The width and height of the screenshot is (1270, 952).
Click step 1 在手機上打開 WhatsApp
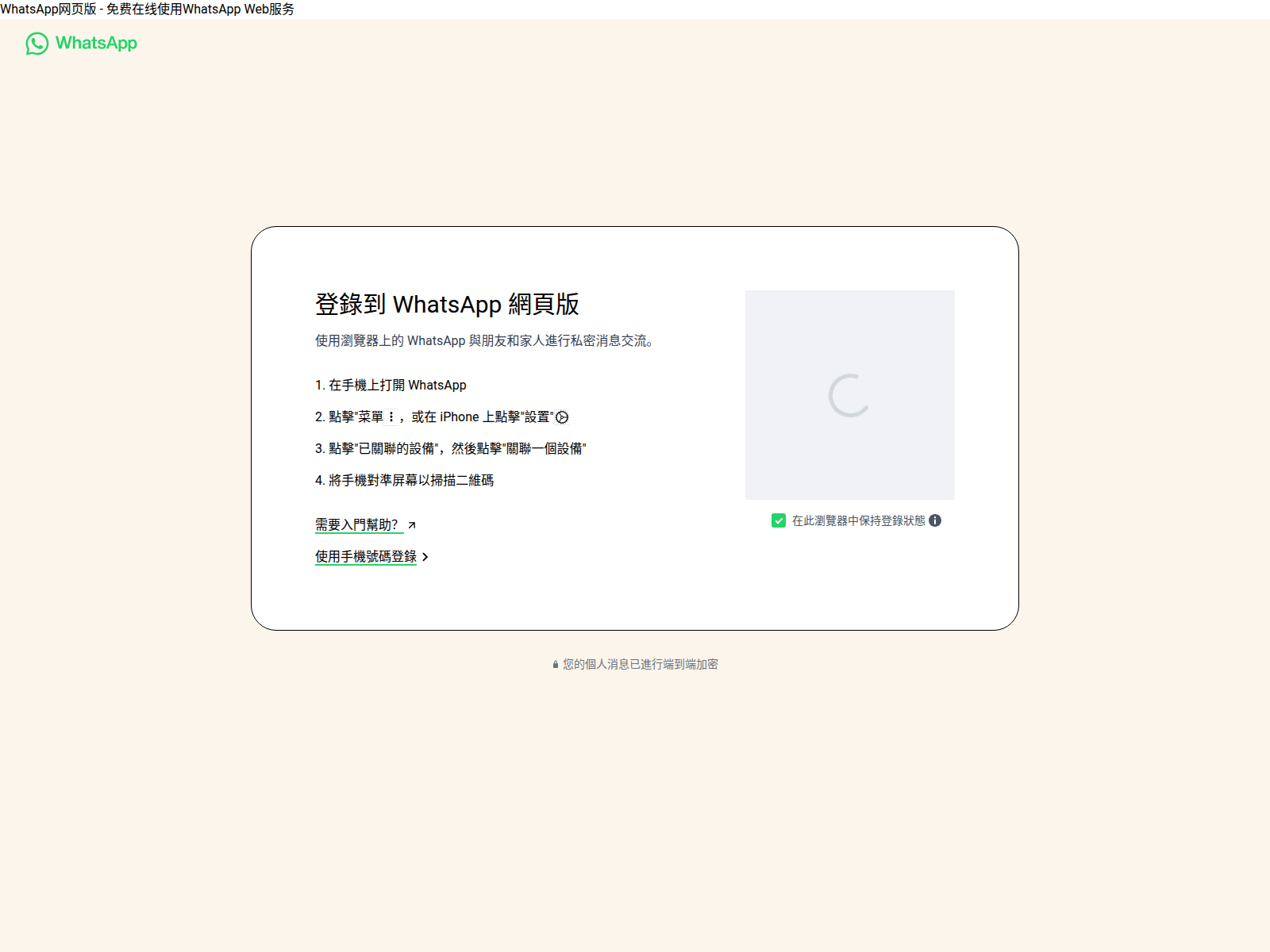[x=391, y=385]
